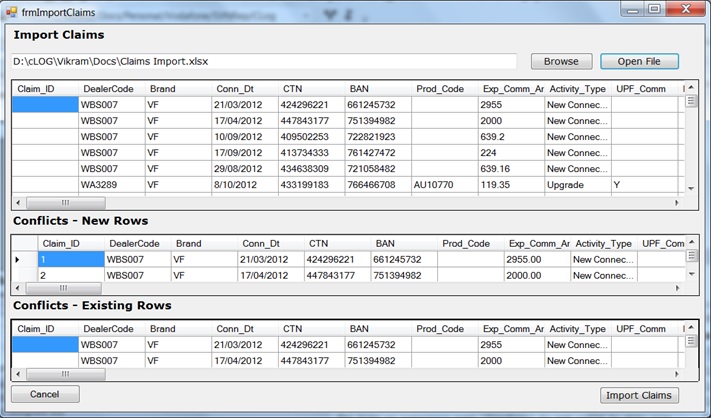
Task: Click the Browse button
Action: 561,61
